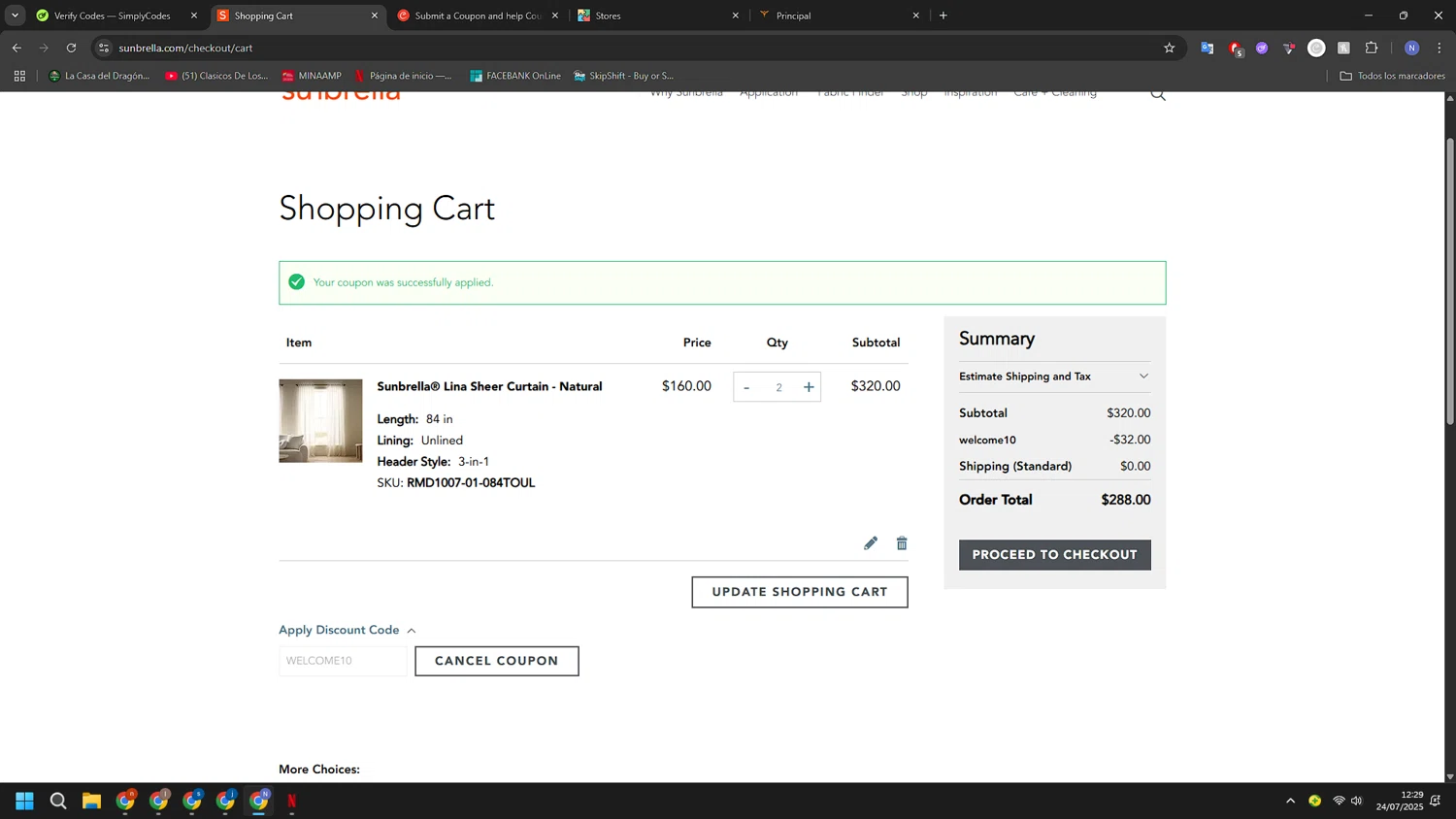The image size is (1456, 819).
Task: Open FACEBANK OnLine bookmark
Action: pyautogui.click(x=515, y=76)
